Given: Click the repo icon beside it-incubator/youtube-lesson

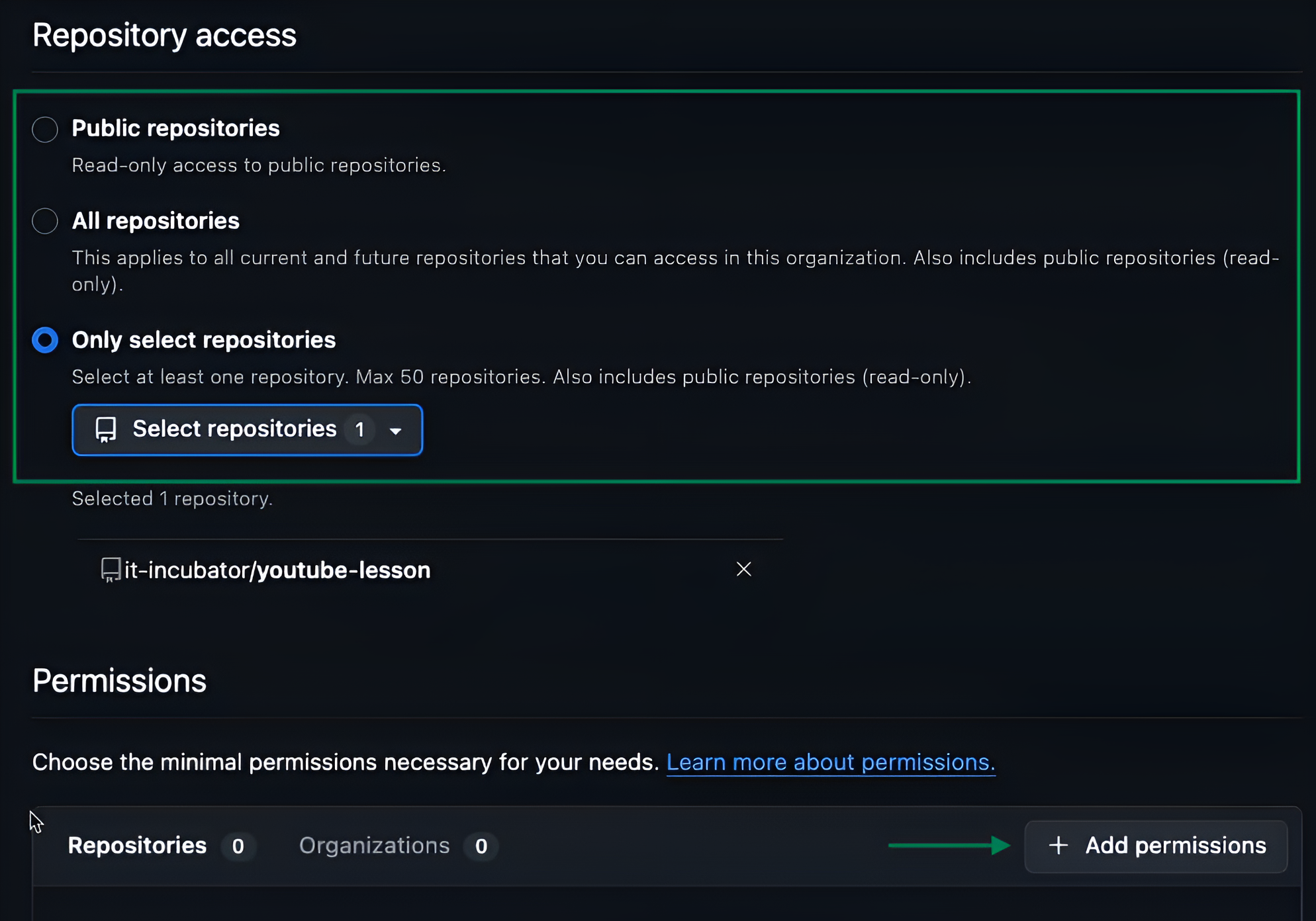Looking at the screenshot, I should coord(111,570).
